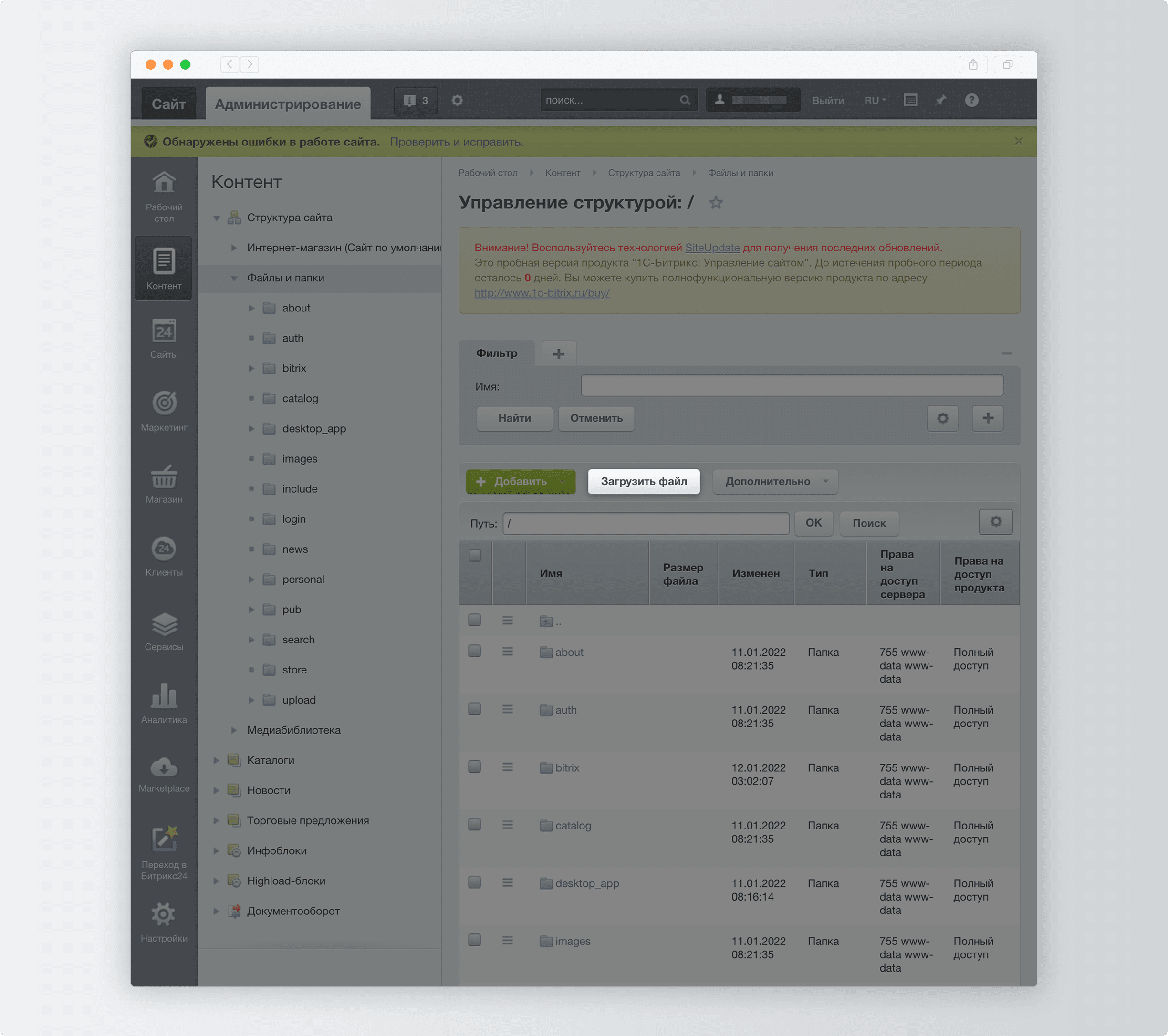Screen dimensions: 1168x1036
Task: Open the Marketplace sidebar section
Action: point(164,775)
